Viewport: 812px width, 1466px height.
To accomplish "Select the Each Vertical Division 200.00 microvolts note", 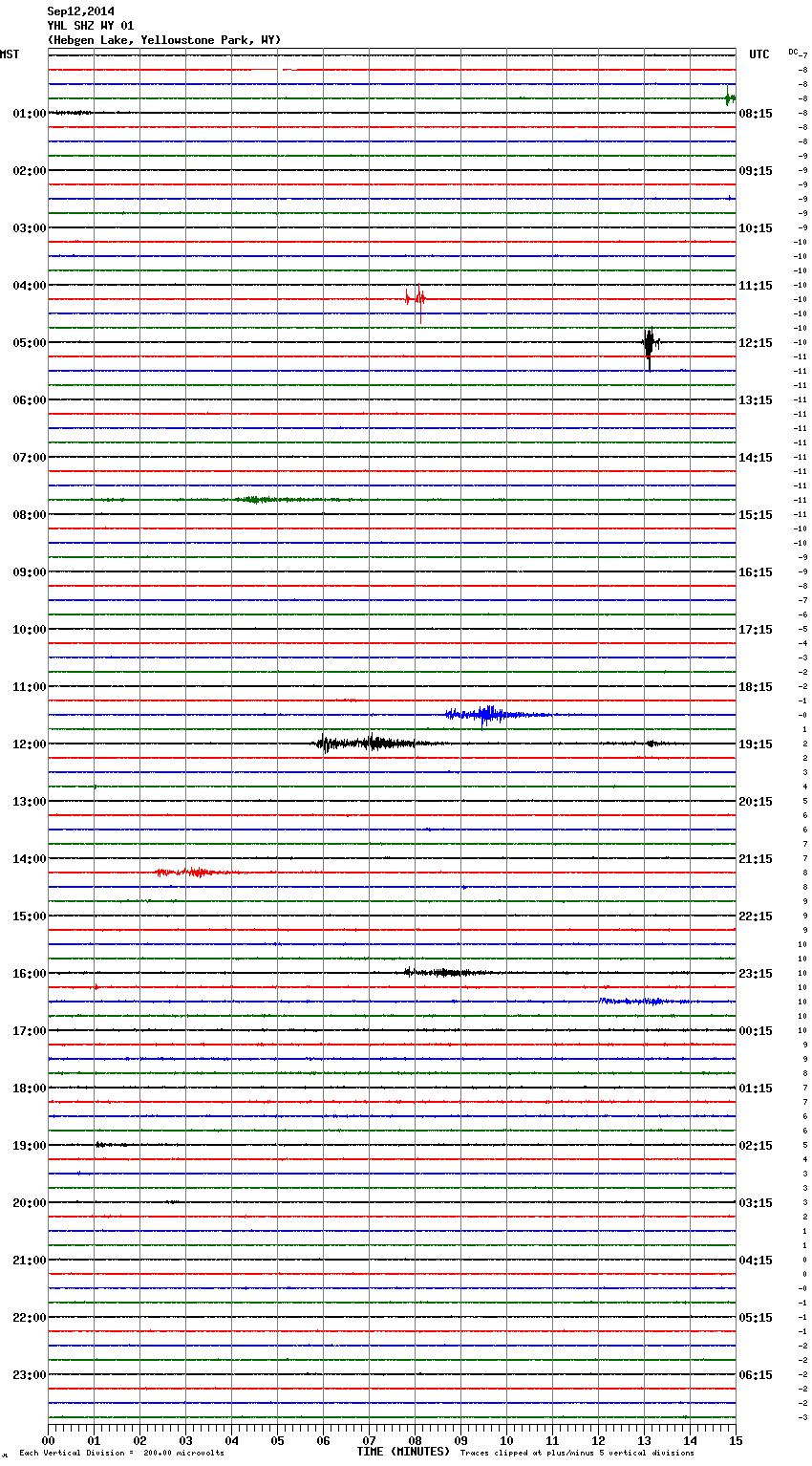I will (121, 1453).
